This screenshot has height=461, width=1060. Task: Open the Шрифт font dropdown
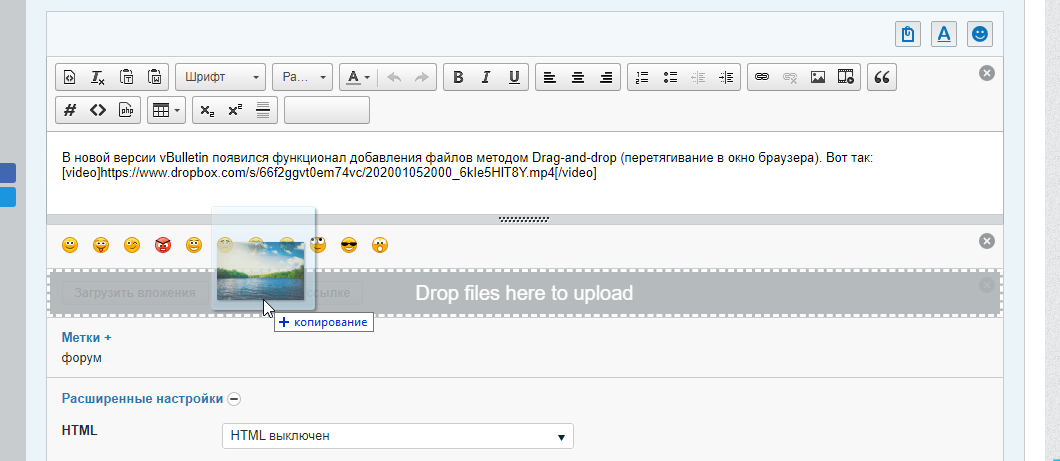tap(221, 77)
